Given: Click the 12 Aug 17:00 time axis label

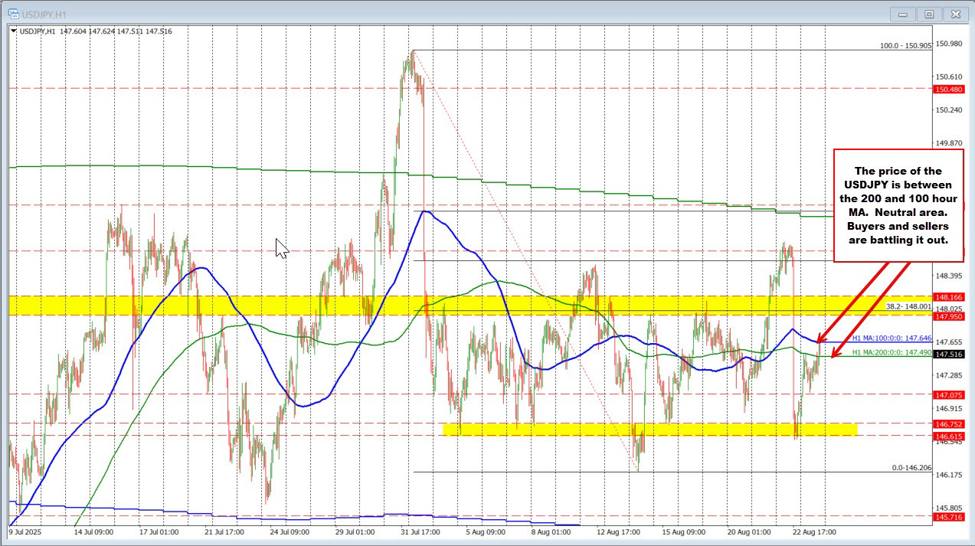Looking at the screenshot, I should coord(618,532).
